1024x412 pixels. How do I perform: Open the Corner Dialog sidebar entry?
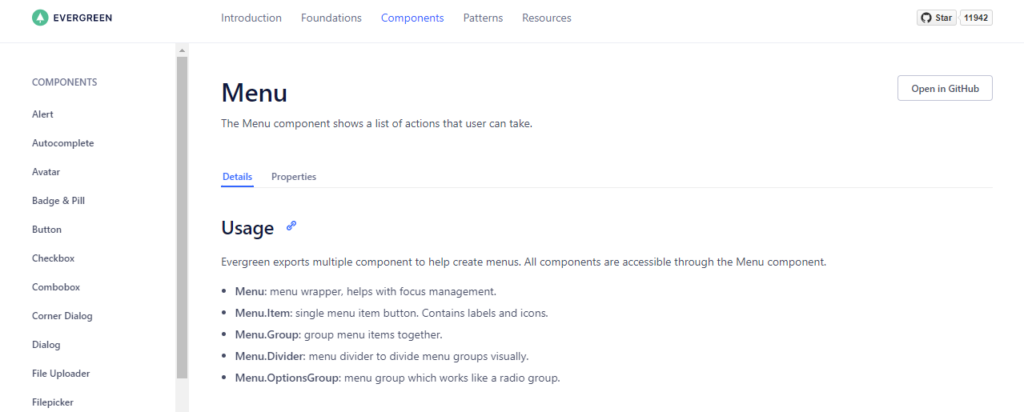(x=62, y=316)
